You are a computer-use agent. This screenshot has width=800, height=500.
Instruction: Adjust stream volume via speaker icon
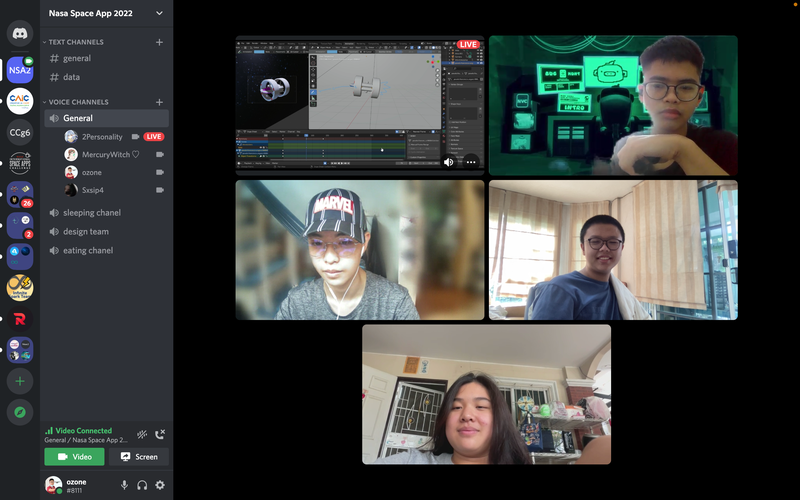[x=448, y=162]
